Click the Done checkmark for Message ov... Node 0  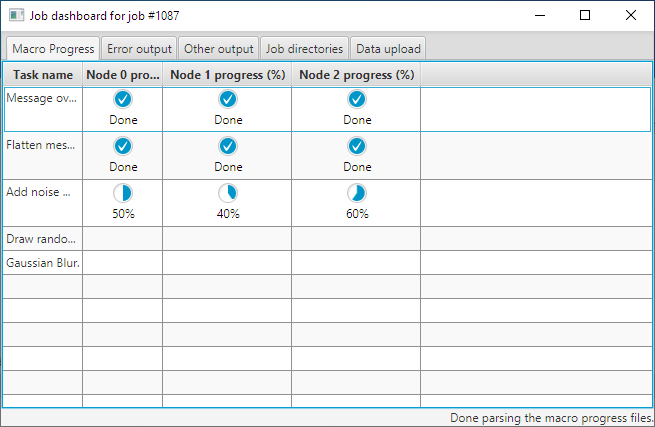(x=123, y=99)
